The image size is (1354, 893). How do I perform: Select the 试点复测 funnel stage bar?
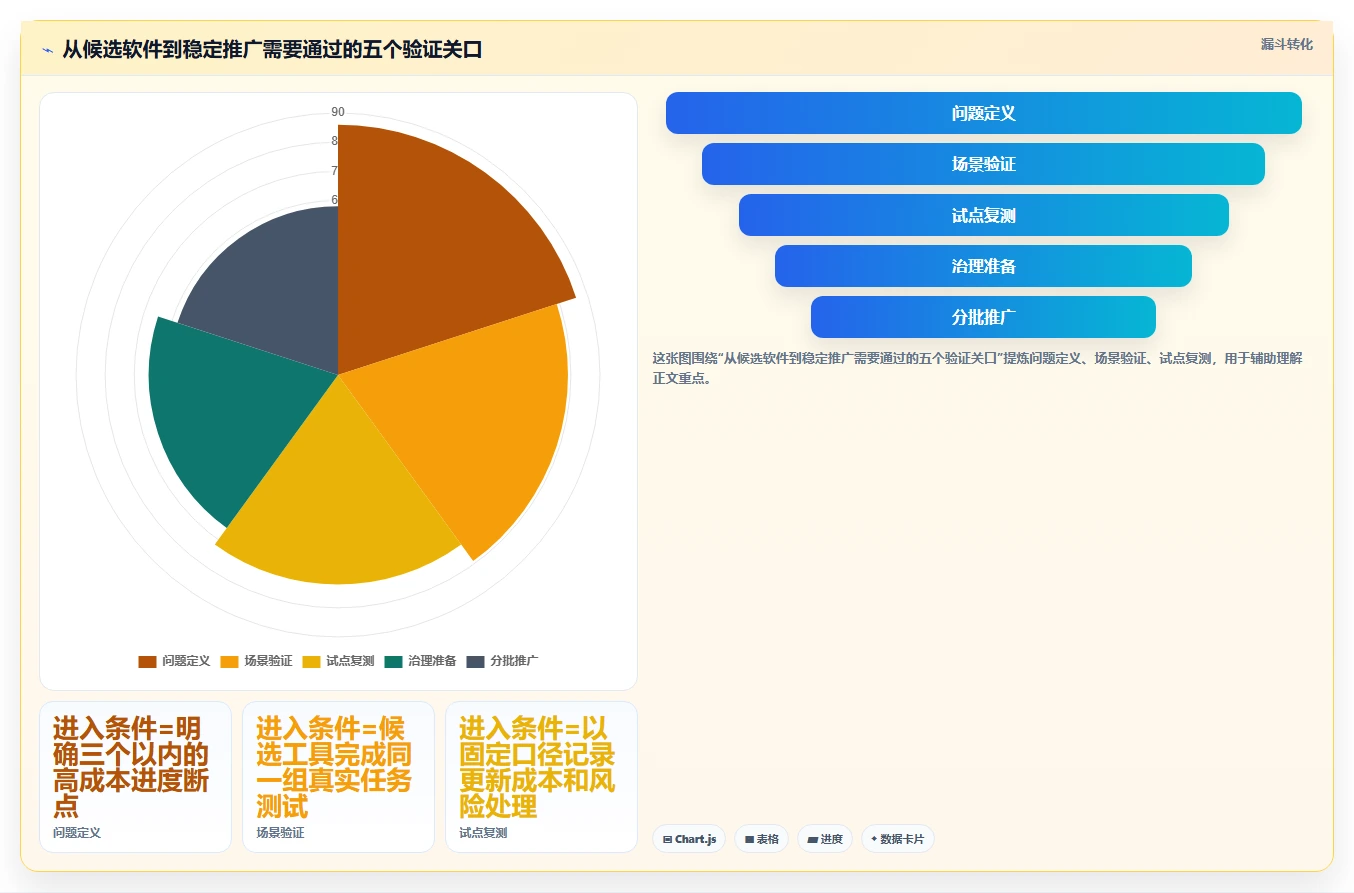coord(984,215)
